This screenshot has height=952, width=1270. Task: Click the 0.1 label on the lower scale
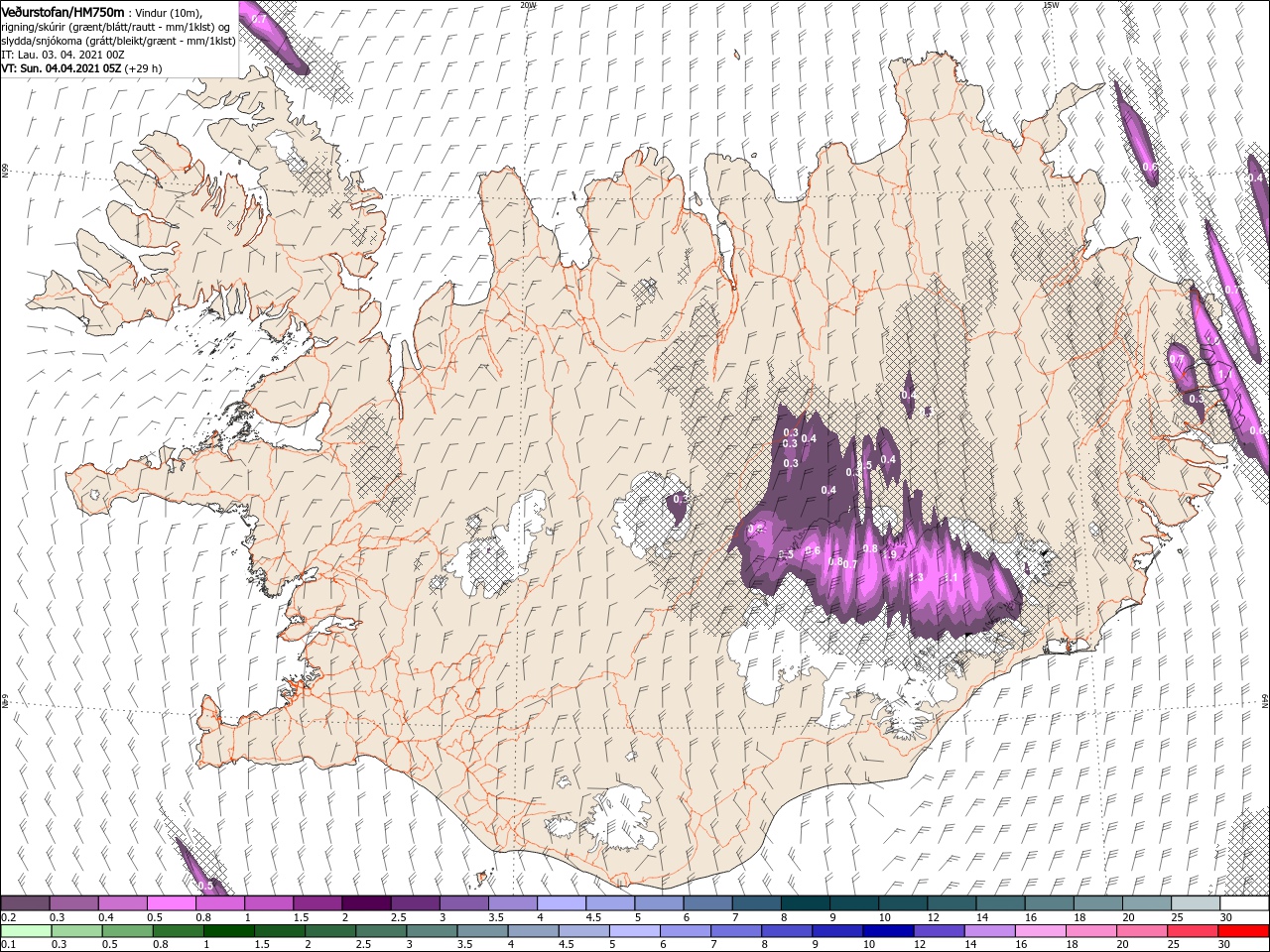click(8, 945)
